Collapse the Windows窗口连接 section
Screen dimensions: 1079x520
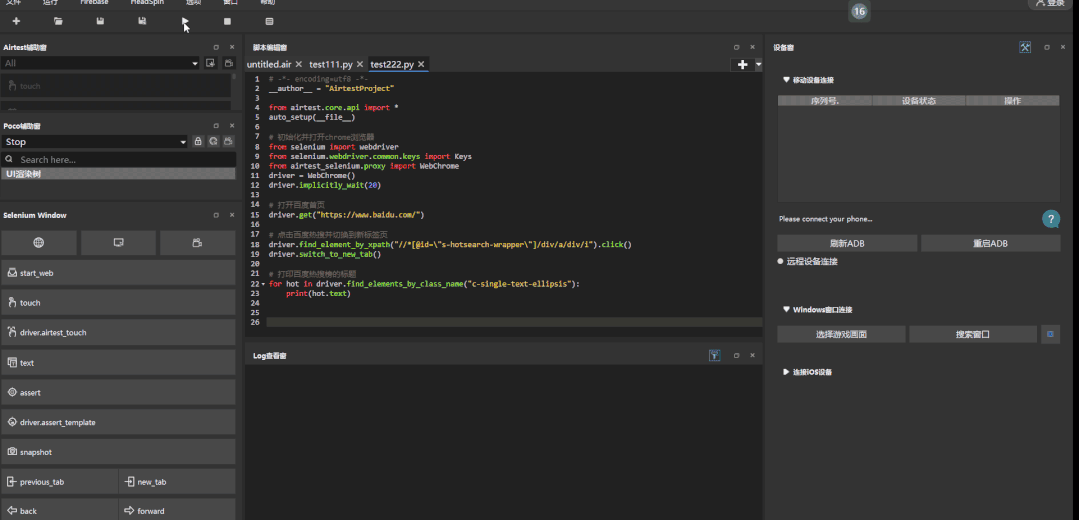point(787,310)
